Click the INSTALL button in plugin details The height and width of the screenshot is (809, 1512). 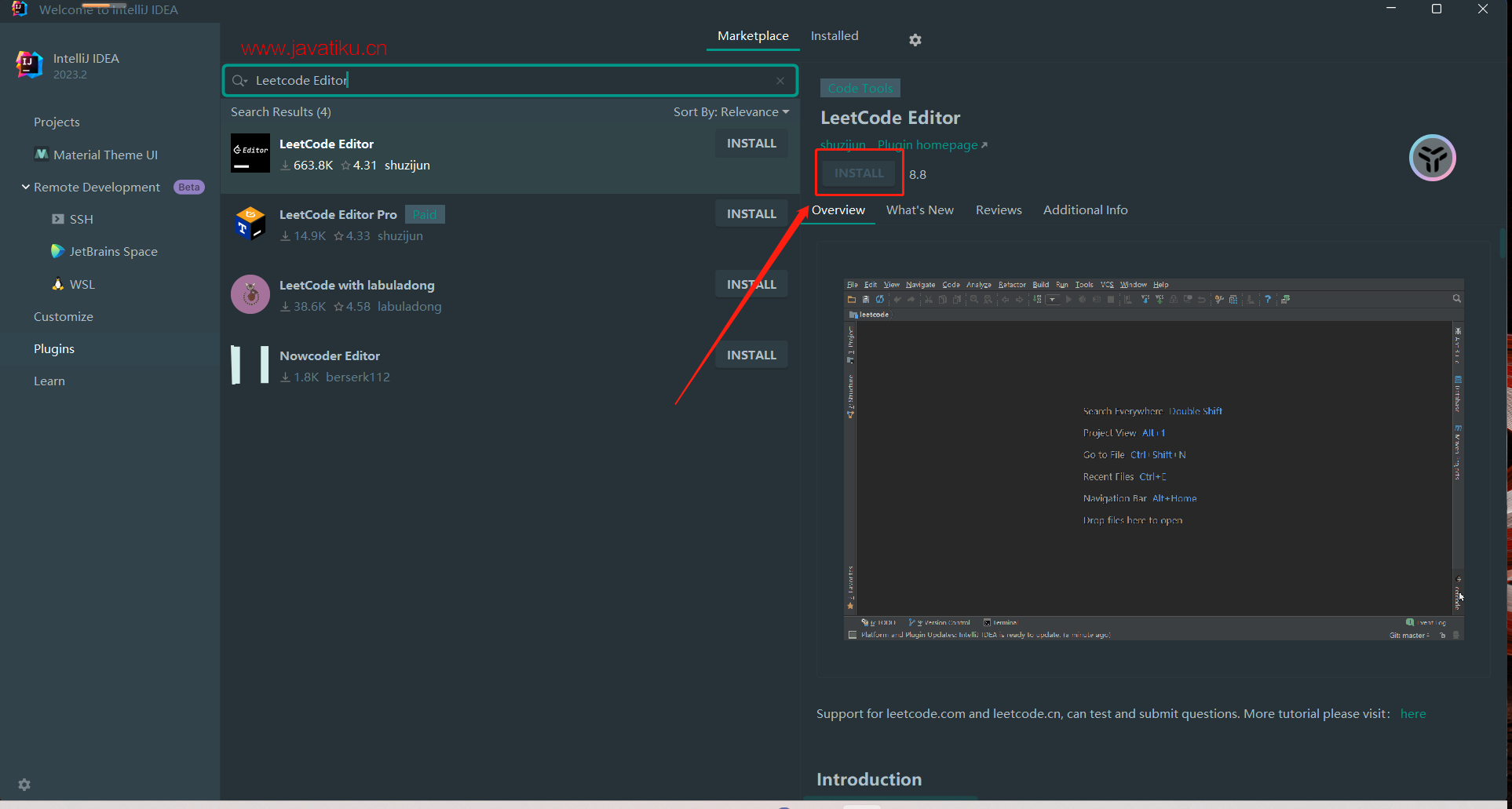(x=859, y=173)
